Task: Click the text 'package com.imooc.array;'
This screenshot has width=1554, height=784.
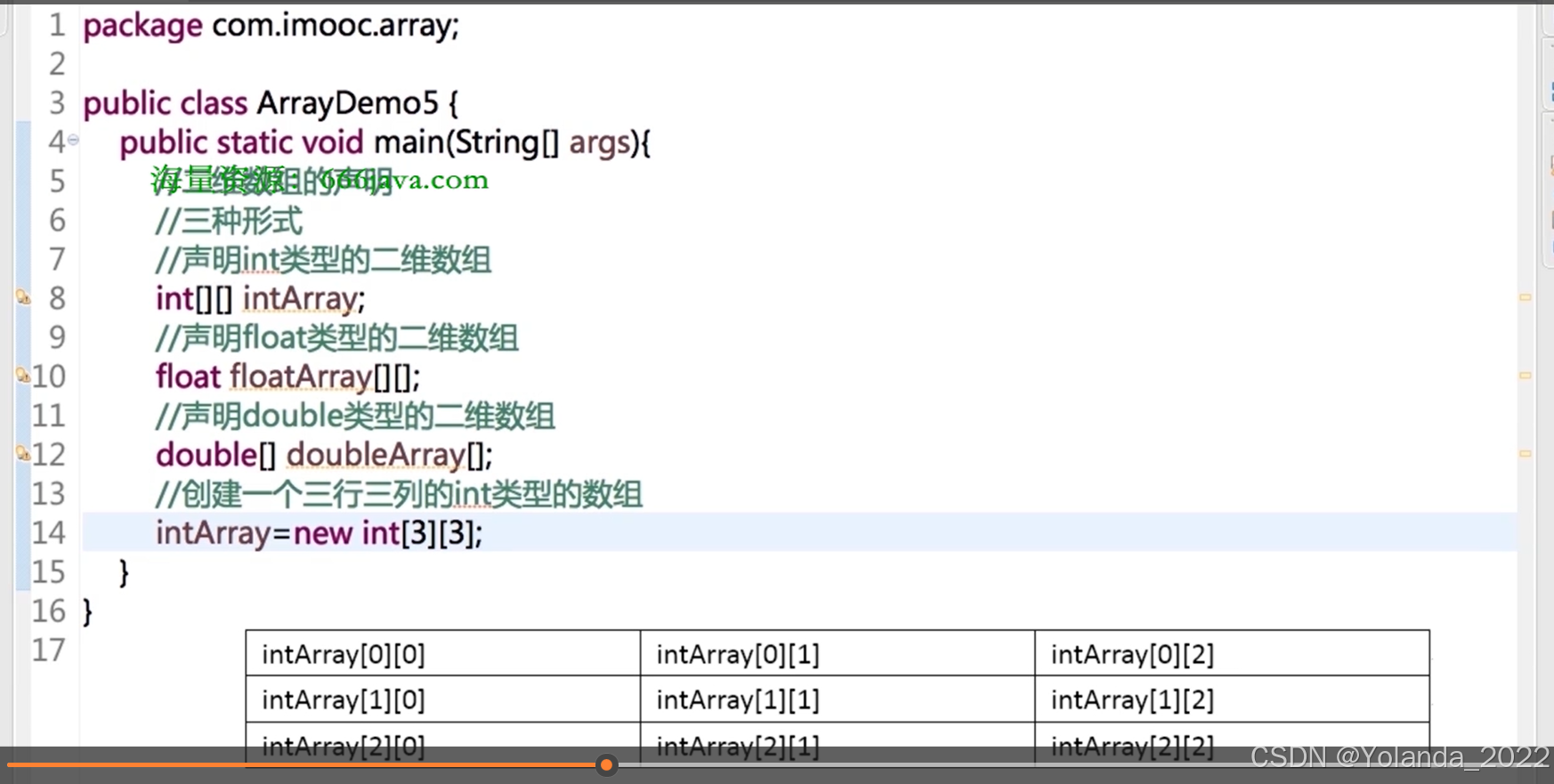Action: pyautogui.click(x=271, y=26)
